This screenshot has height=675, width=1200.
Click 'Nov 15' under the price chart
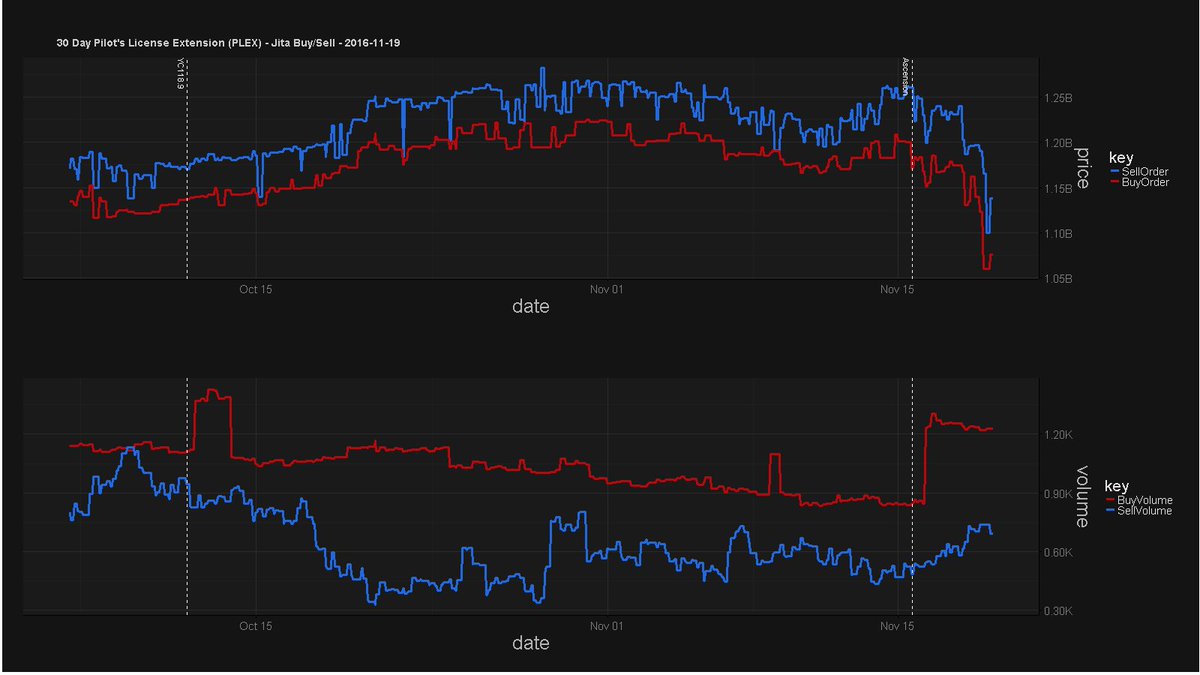pos(897,290)
